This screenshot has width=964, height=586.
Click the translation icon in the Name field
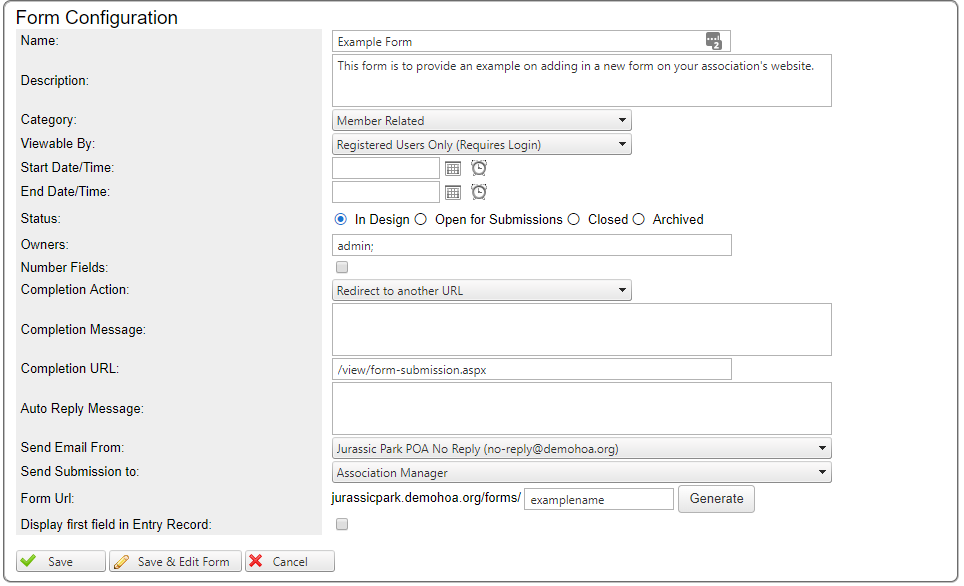(714, 40)
